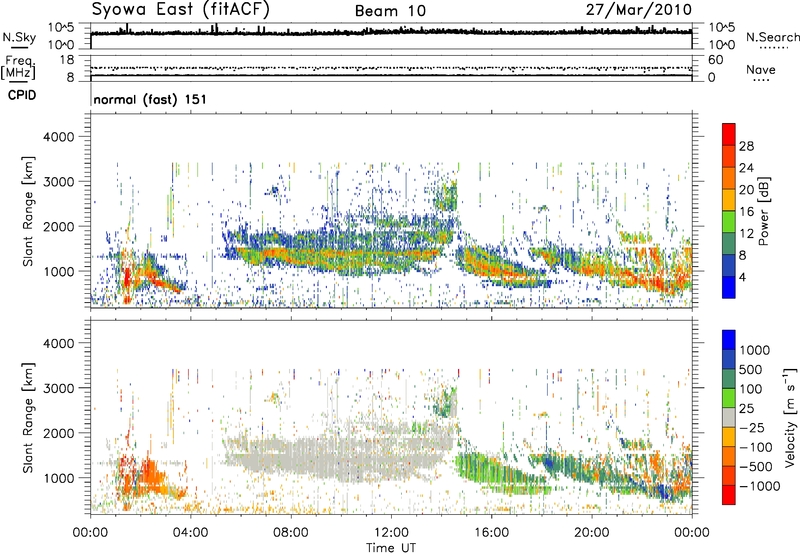Image resolution: width=800 pixels, height=554 pixels.
Task: Click the "28" tick on the Power colorbar
Action: 746,146
